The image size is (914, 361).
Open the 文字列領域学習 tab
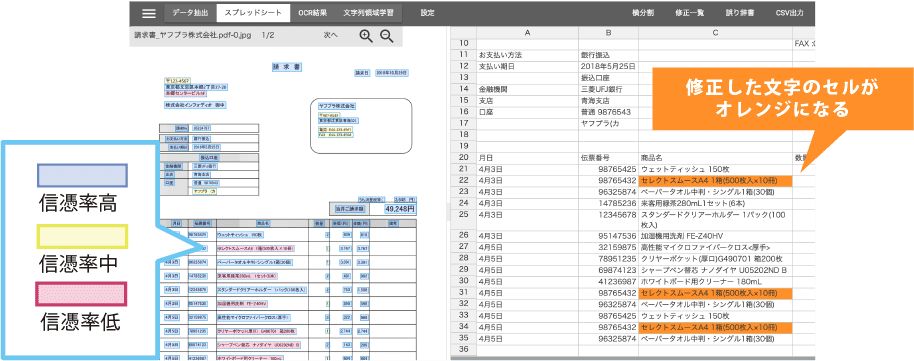point(368,13)
